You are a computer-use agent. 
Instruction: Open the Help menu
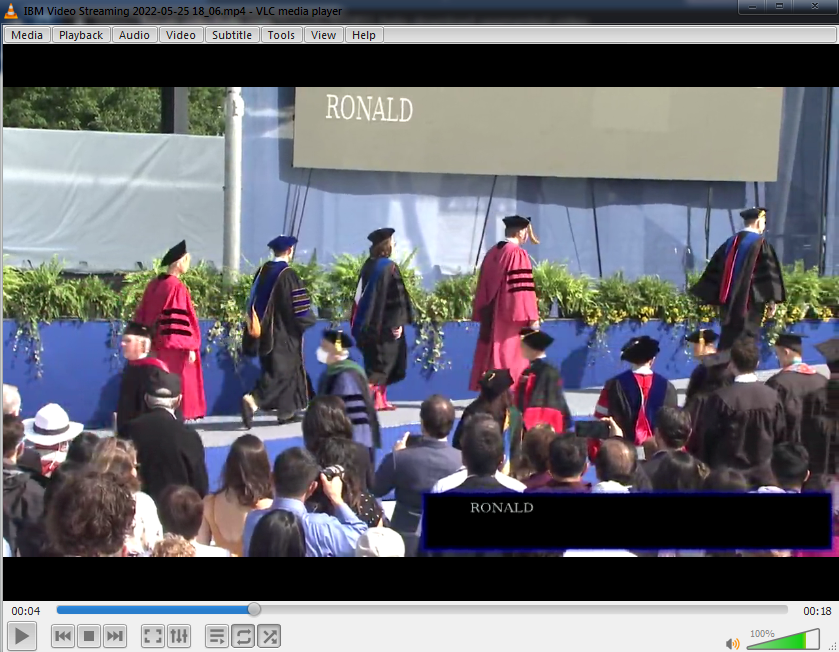point(364,35)
